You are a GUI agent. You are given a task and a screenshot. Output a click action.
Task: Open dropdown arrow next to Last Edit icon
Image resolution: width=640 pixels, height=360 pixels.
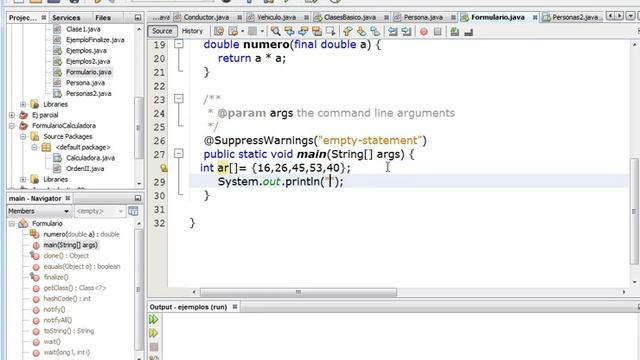(242, 31)
